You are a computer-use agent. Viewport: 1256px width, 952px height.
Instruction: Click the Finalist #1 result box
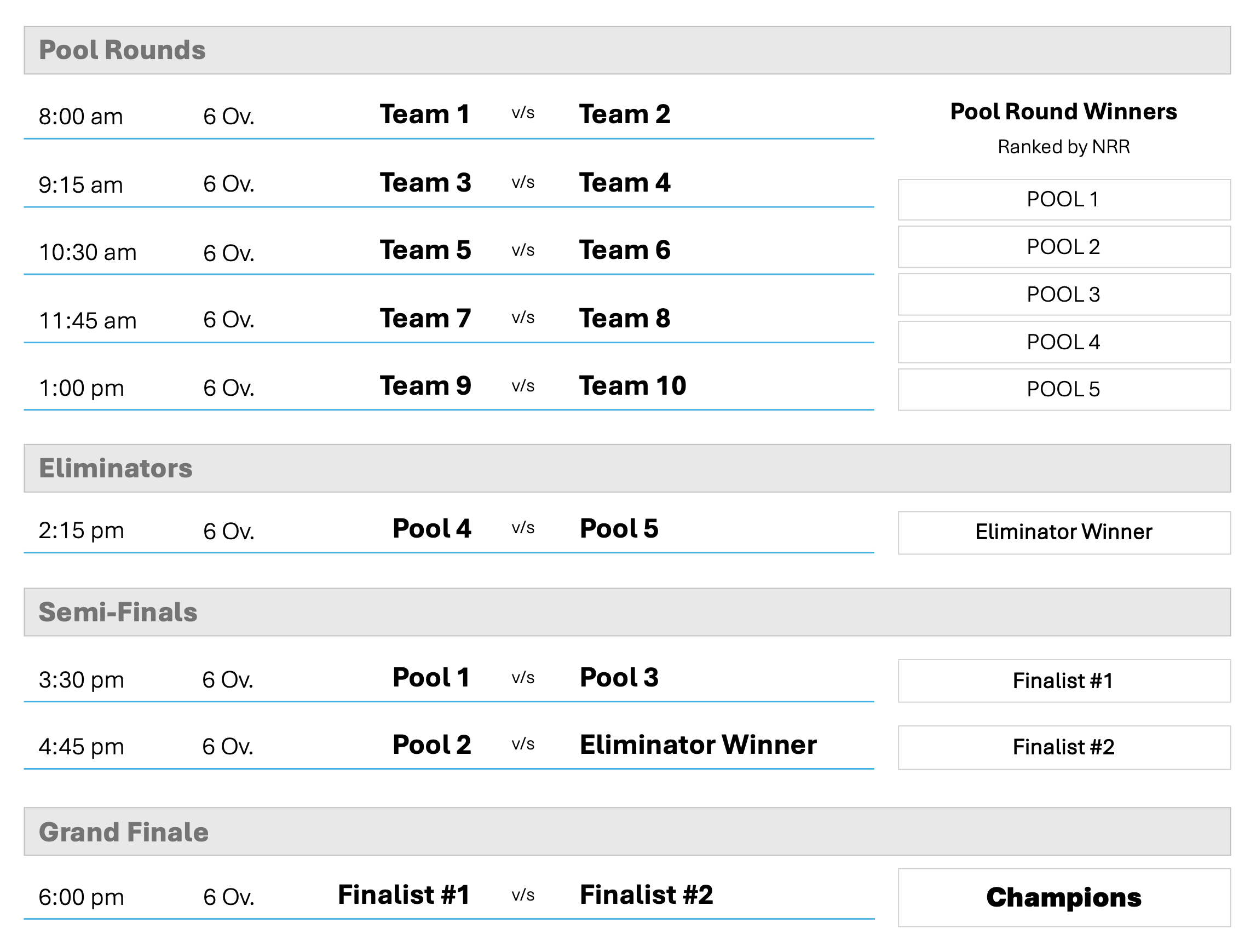pyautogui.click(x=1063, y=680)
